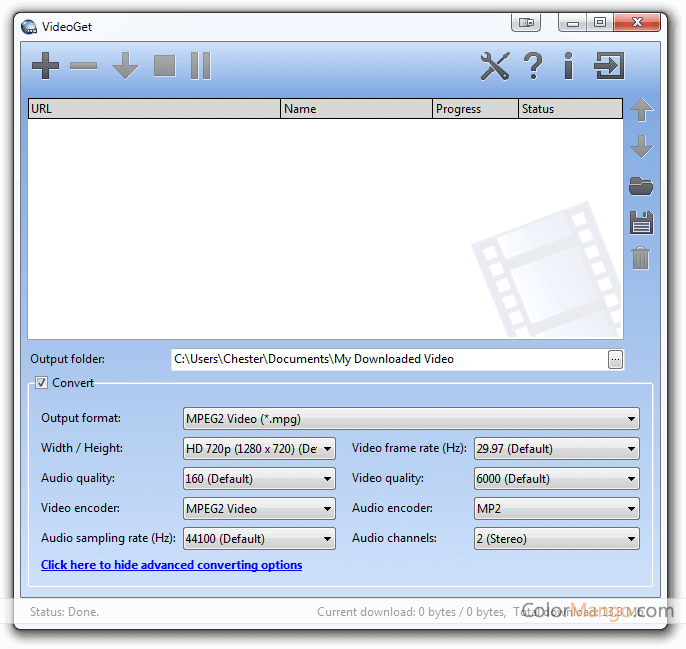The image size is (686, 649).
Task: Close the VideoGet window
Action: pyautogui.click(x=637, y=22)
